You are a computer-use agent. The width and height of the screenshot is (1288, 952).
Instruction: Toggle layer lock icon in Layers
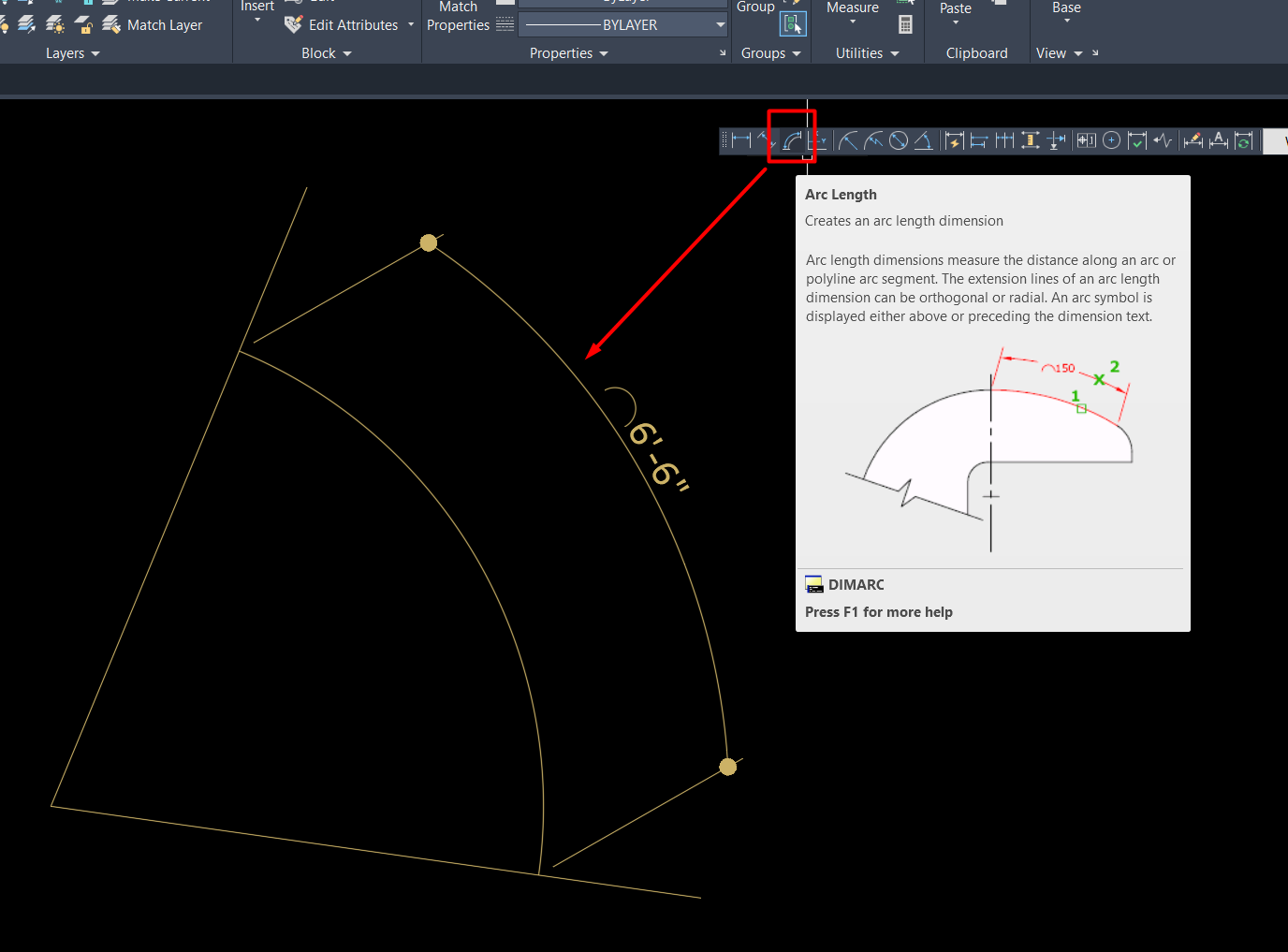(83, 25)
